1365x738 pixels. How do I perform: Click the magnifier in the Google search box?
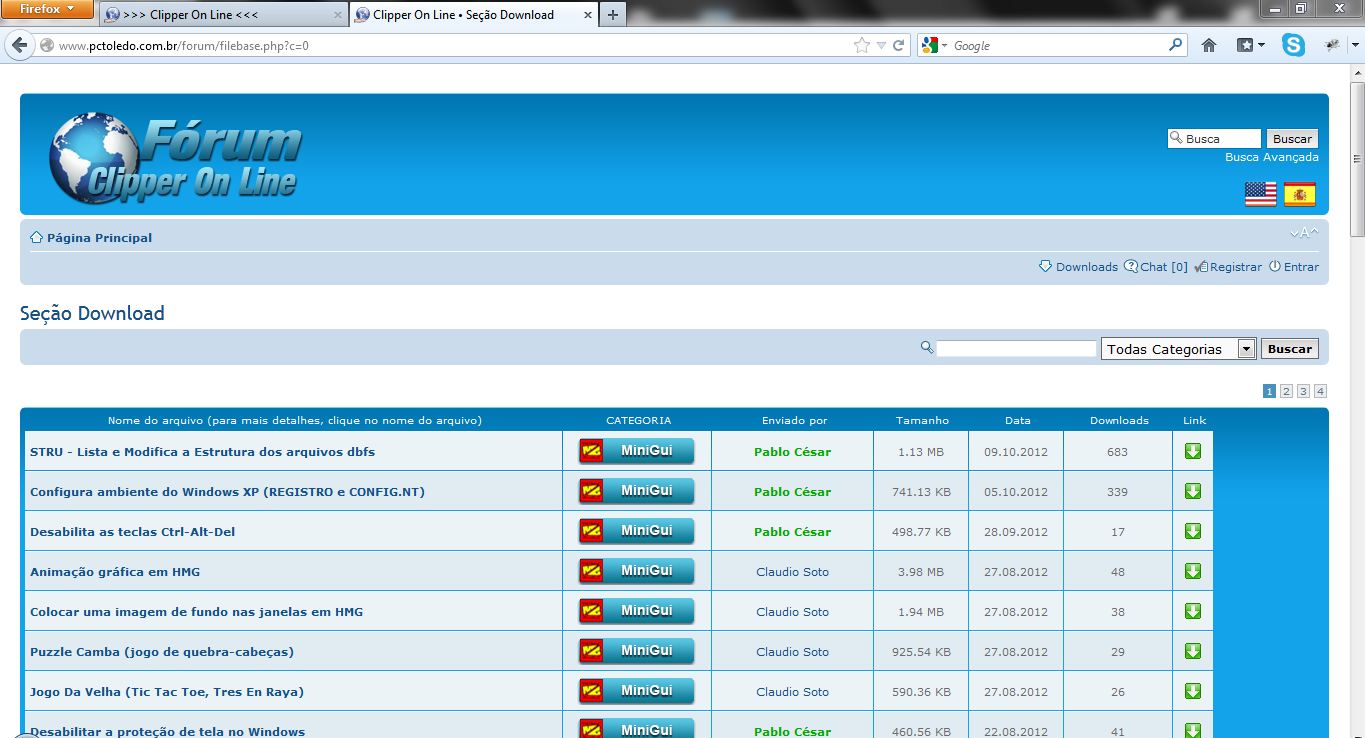[1176, 45]
